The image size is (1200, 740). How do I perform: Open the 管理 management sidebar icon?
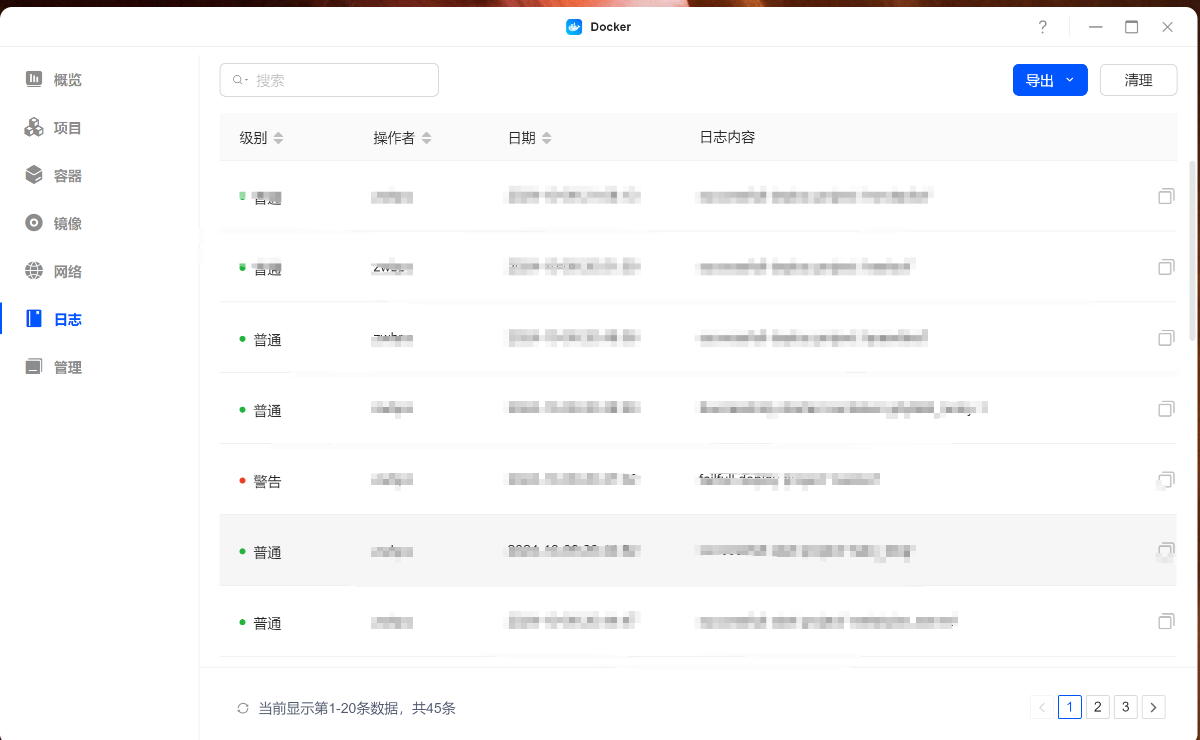click(34, 367)
